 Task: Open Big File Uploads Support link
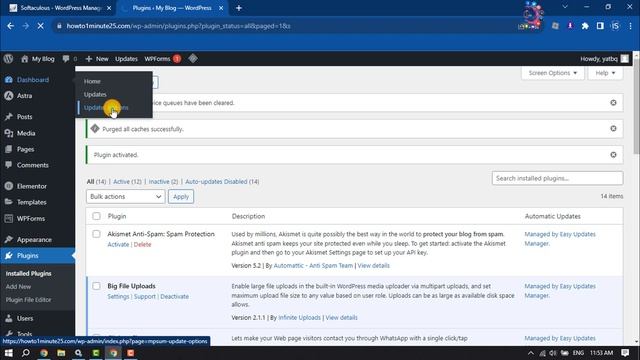145,296
